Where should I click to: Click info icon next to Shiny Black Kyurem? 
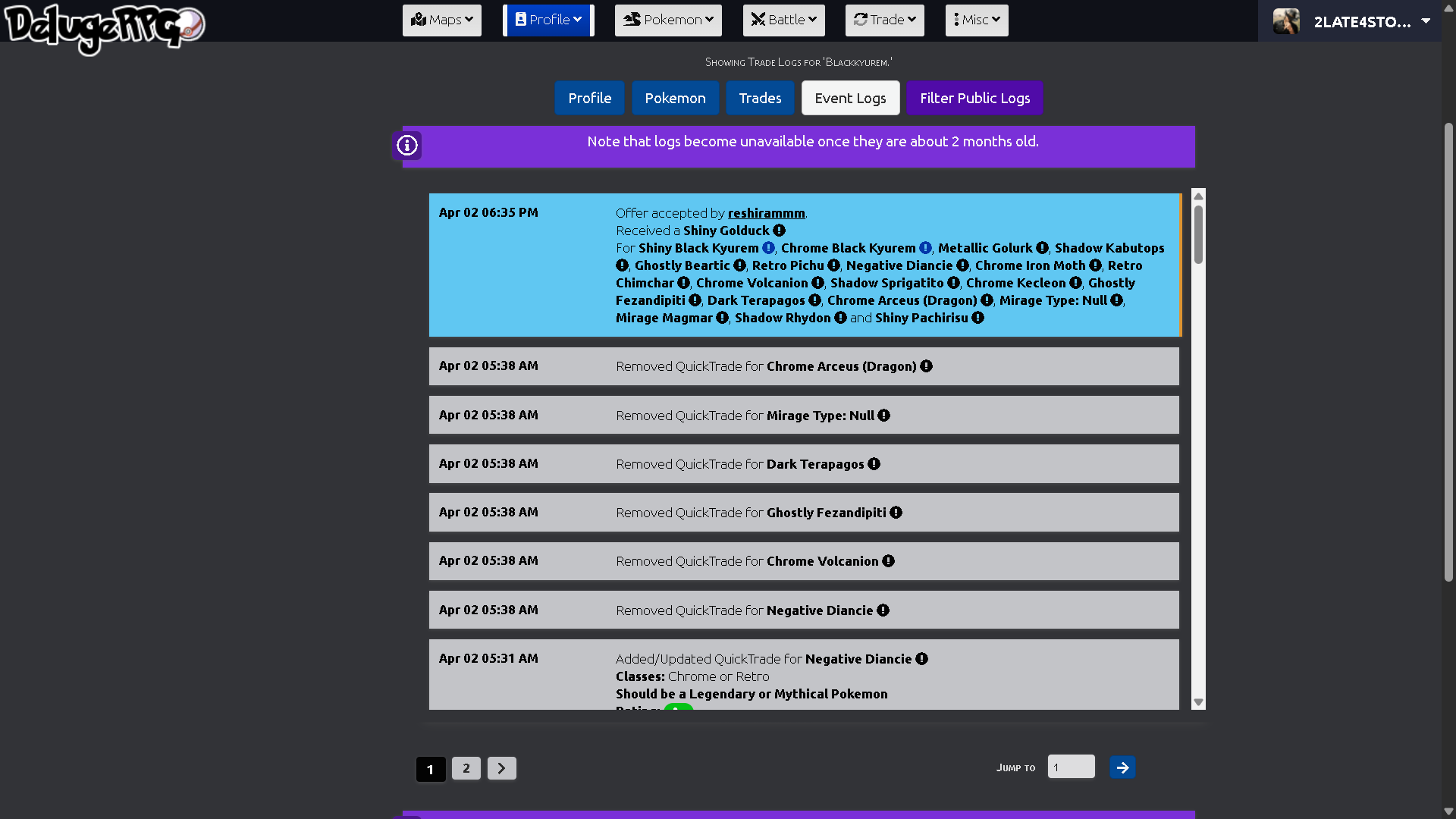[769, 248]
